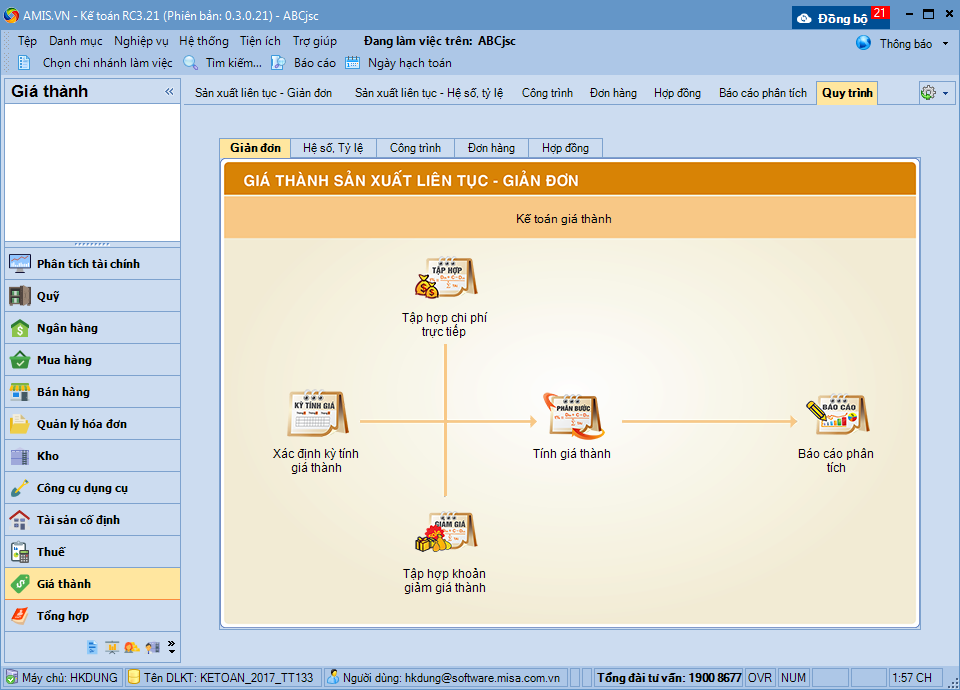Expand the sidebar overflow chevron at bottom
This screenshot has height=690, width=960.
pos(171,646)
